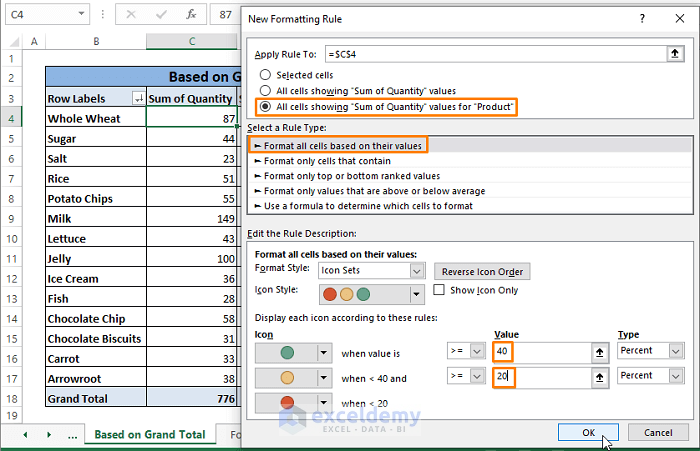Click the Milk quantity cell 149
The image size is (700, 451).
[192, 219]
